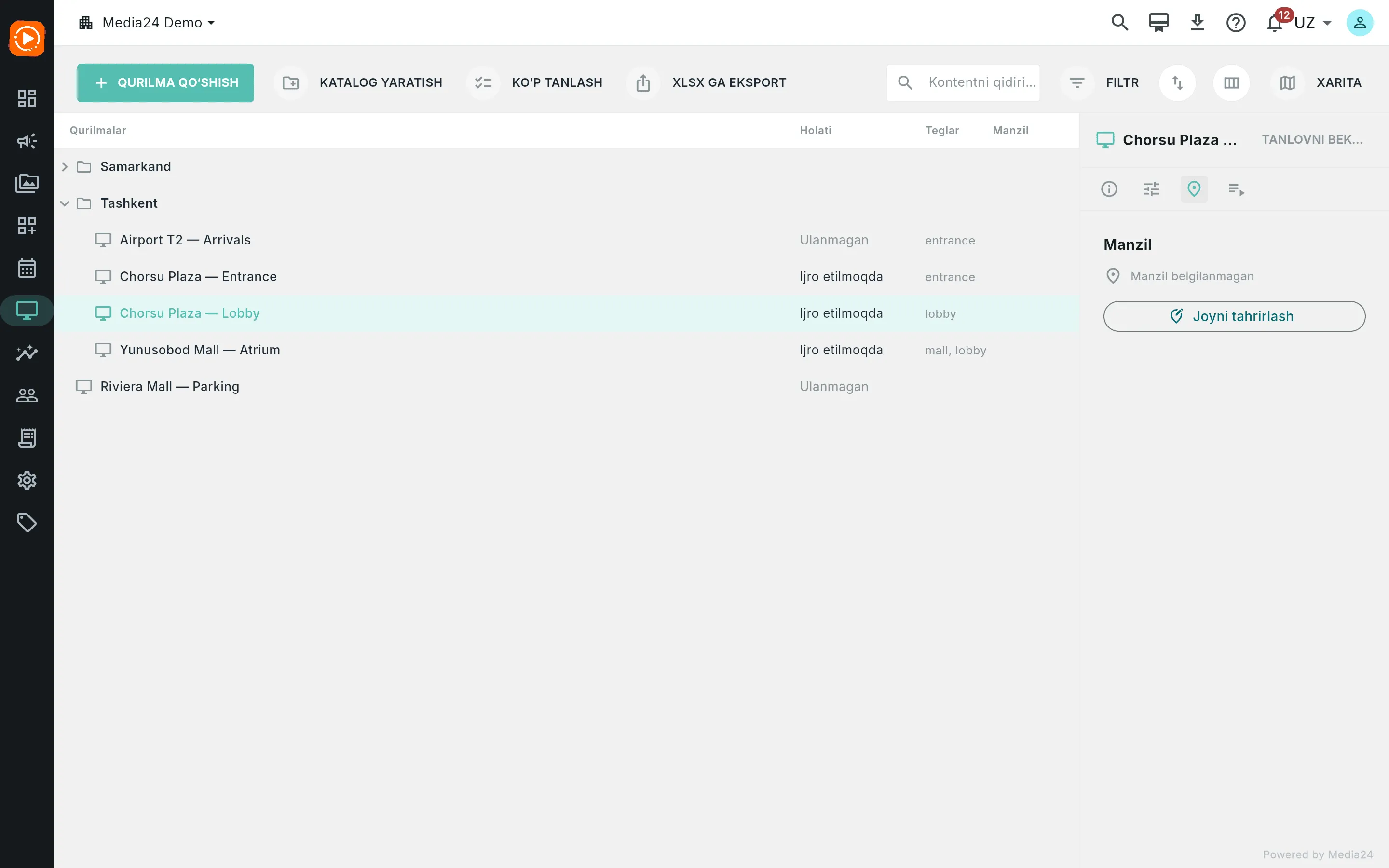The width and height of the screenshot is (1389, 868).
Task: Click the Joyni tahrirlash button
Action: 1234,316
